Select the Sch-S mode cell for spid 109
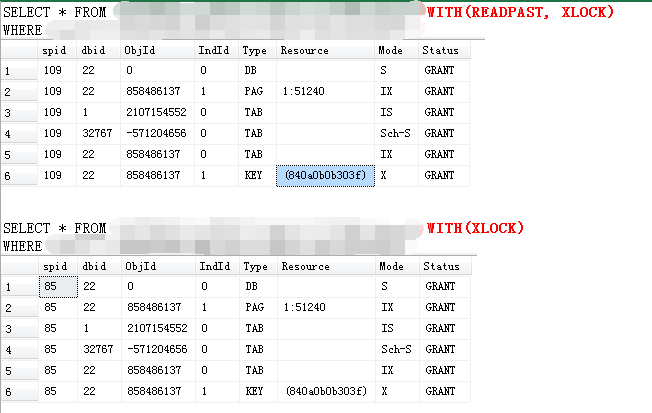 395,133
